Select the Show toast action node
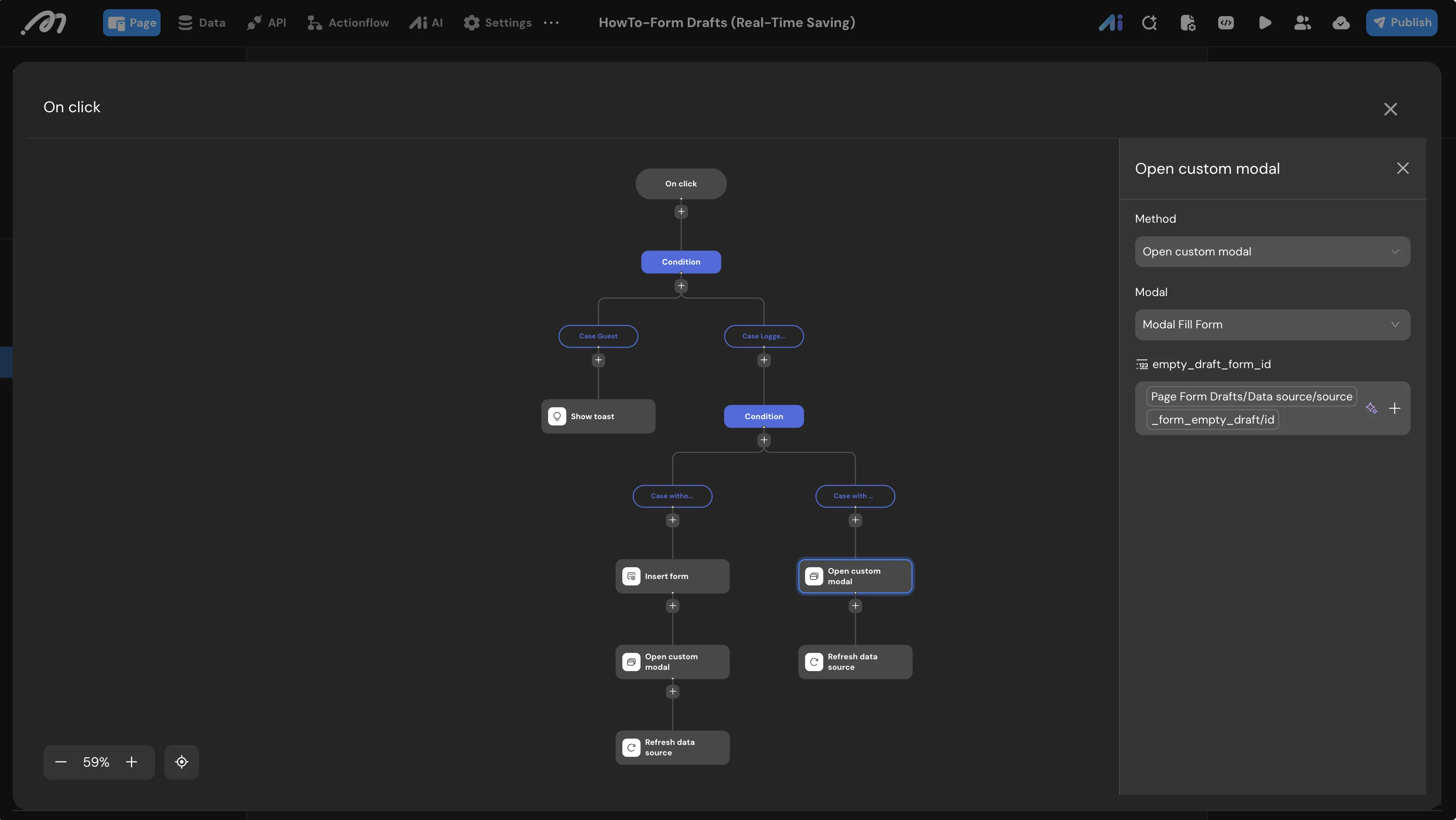This screenshot has height=820, width=1456. pyautogui.click(x=598, y=416)
